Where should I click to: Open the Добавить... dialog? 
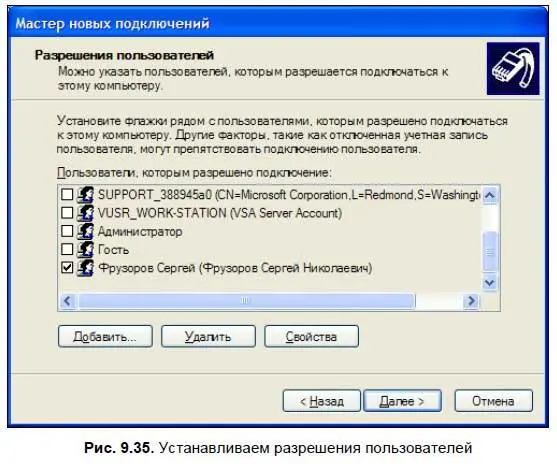tap(106, 336)
